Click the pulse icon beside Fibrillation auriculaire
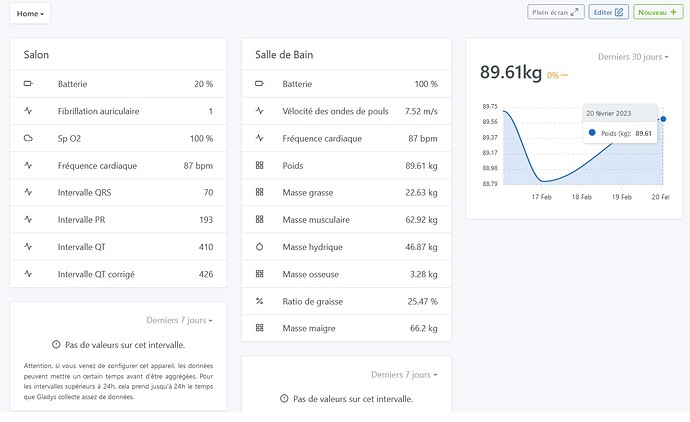This screenshot has width=690, height=422. [x=28, y=111]
